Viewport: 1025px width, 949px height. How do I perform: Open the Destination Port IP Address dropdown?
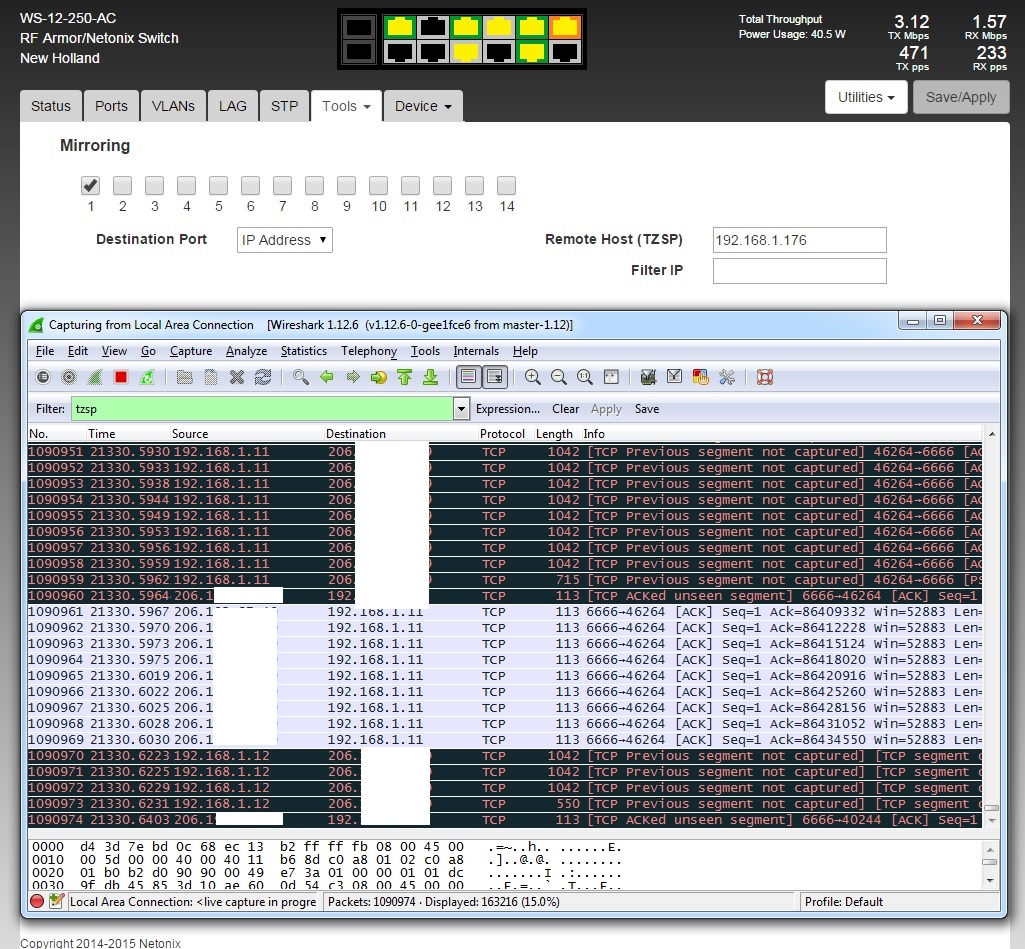click(x=284, y=240)
